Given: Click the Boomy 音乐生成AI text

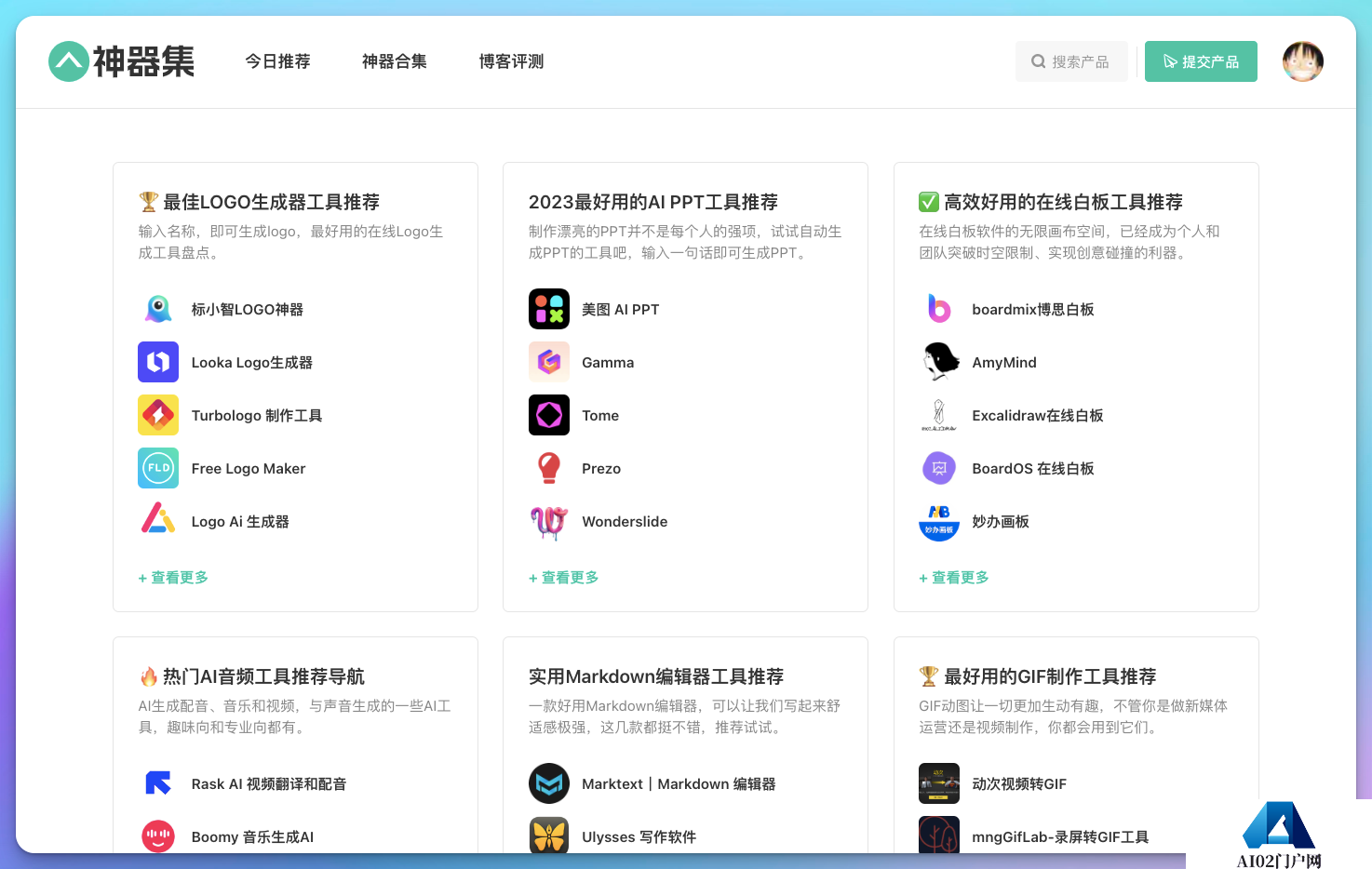Looking at the screenshot, I should (252, 836).
